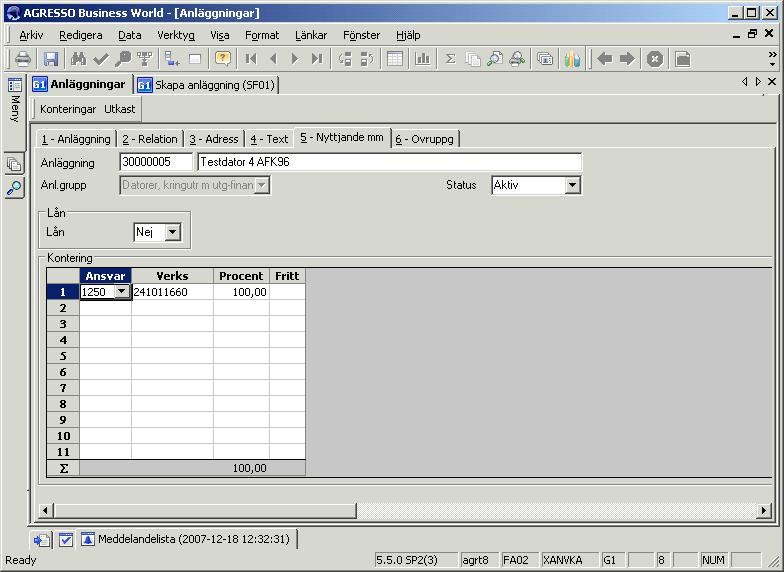Click the Procent cell 100,00 in row 1

click(x=241, y=292)
